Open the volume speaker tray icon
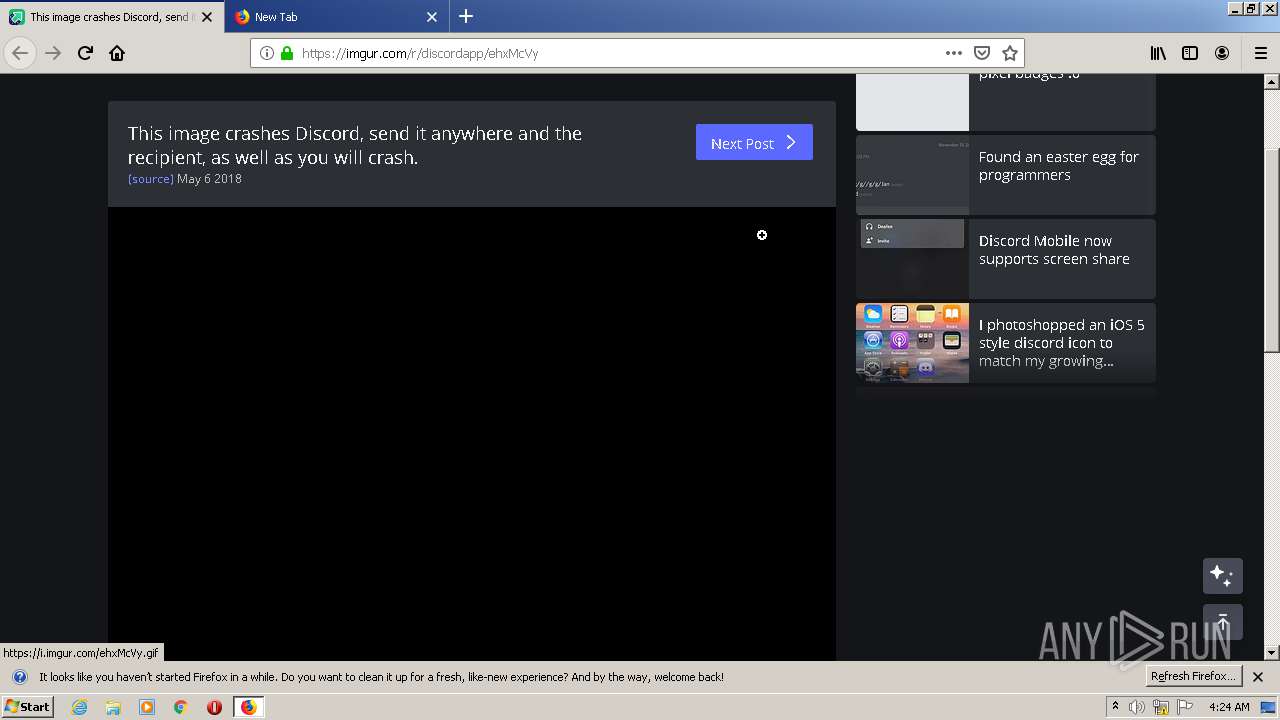This screenshot has height=720, width=1280. [1137, 707]
